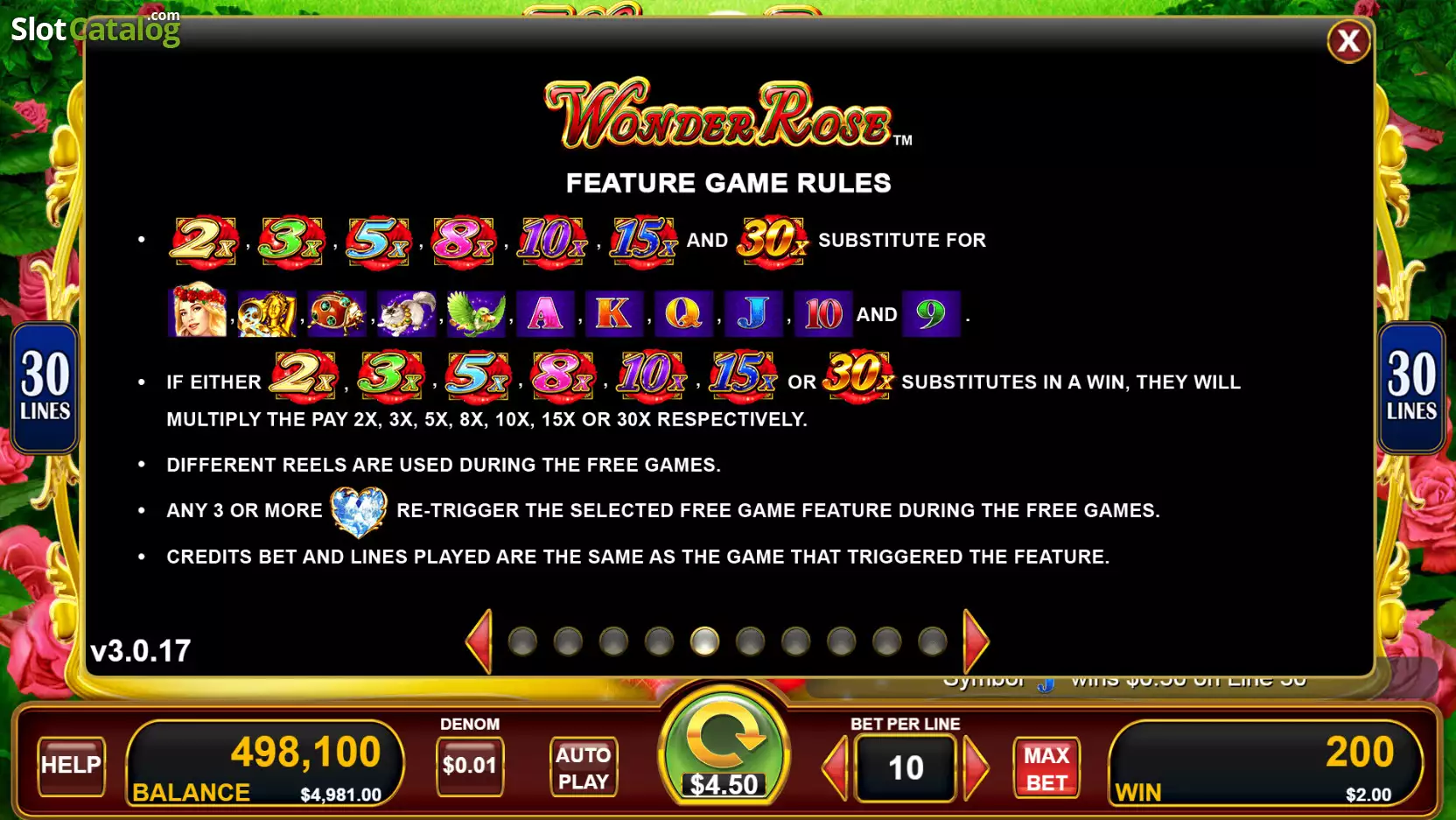Decrease the bet per line
Screen dimensions: 1456x820
836,767
